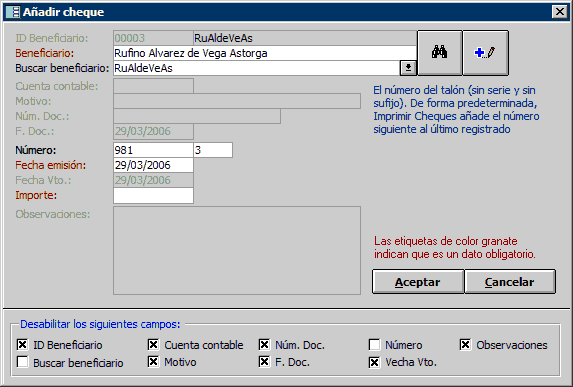Click the disabled Motivo field
573x387 pixels.
coord(237,101)
